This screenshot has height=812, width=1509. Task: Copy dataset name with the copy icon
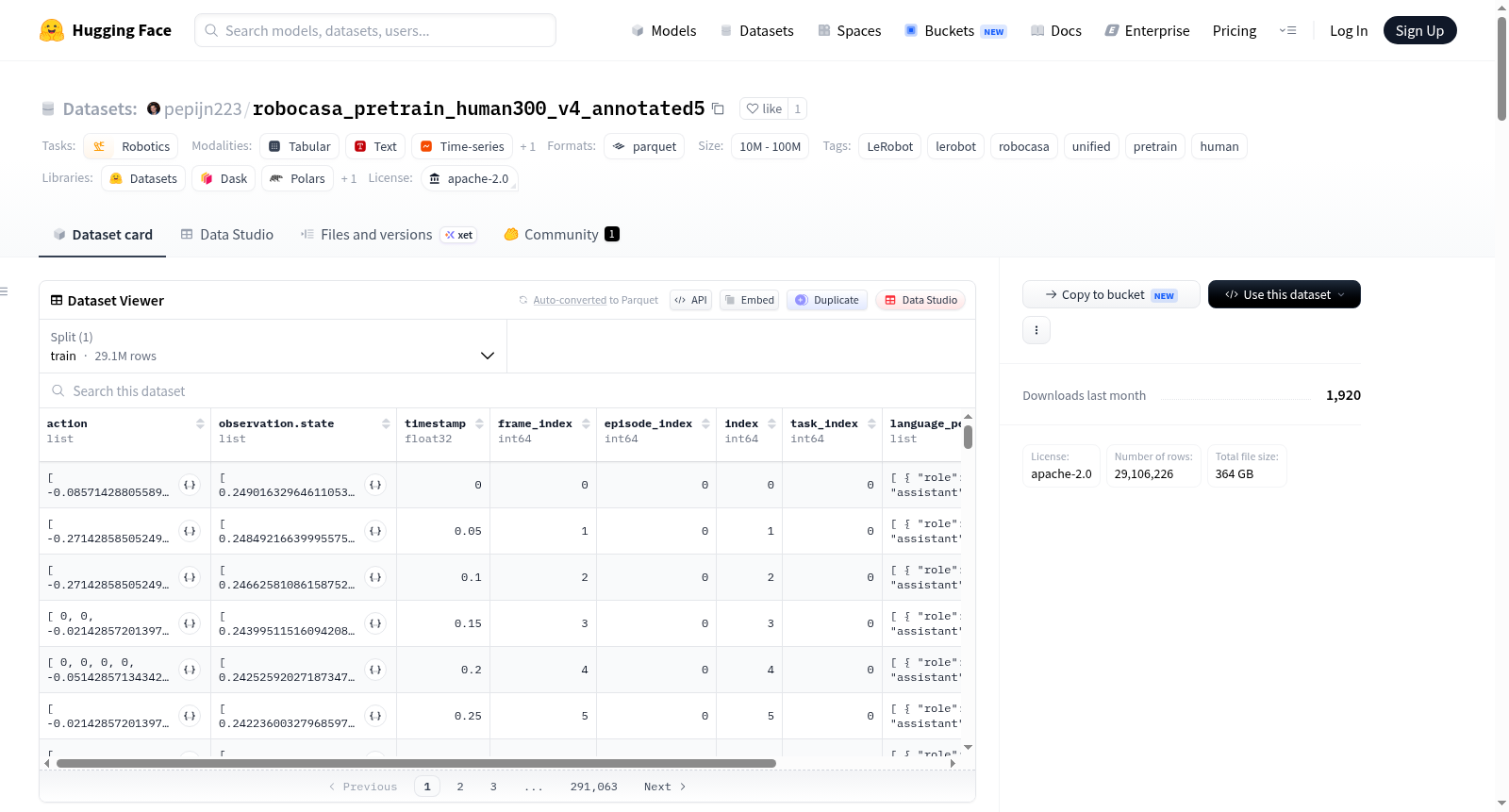718,108
